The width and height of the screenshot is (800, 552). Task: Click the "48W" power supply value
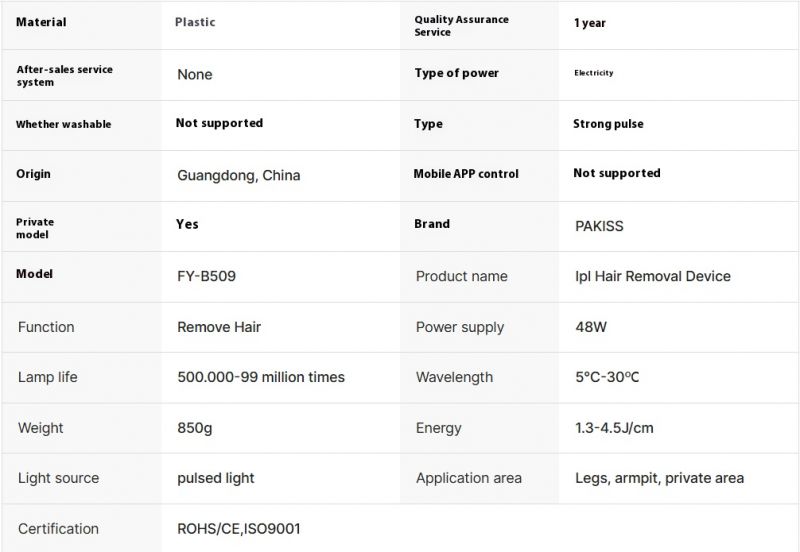pyautogui.click(x=590, y=327)
